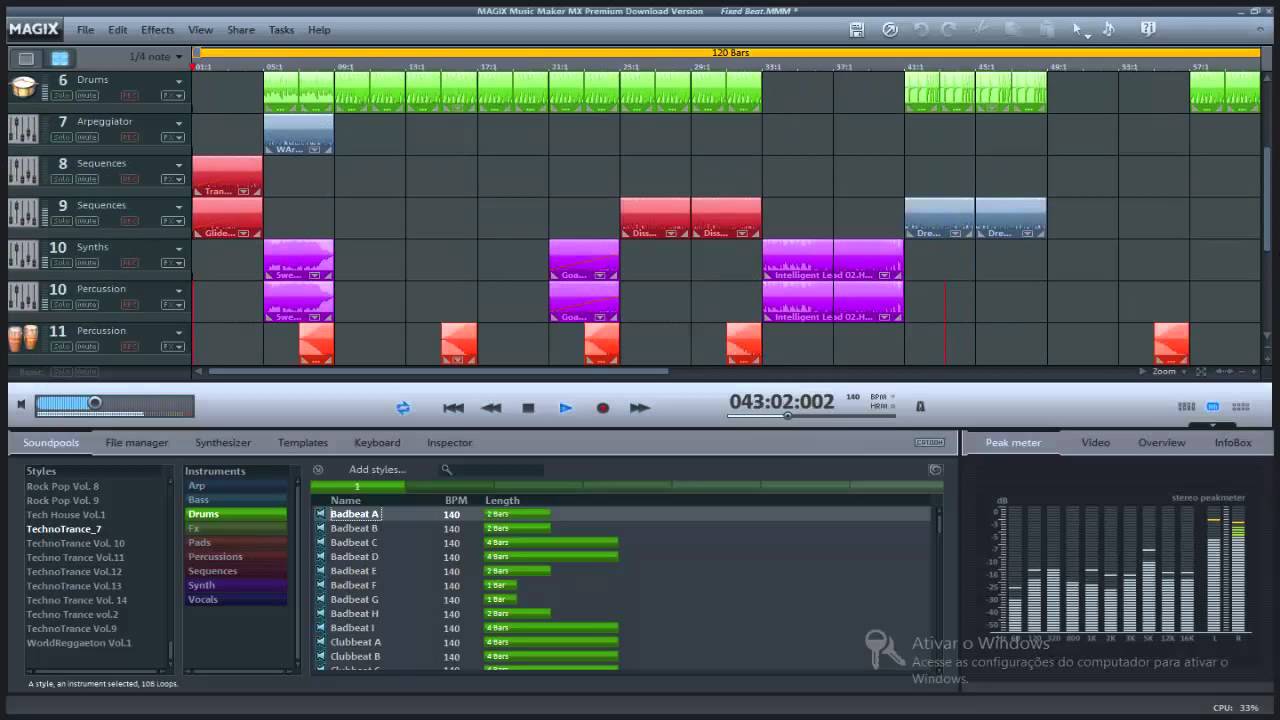
Task: Open the Drums track name dropdown
Action: coord(179,81)
